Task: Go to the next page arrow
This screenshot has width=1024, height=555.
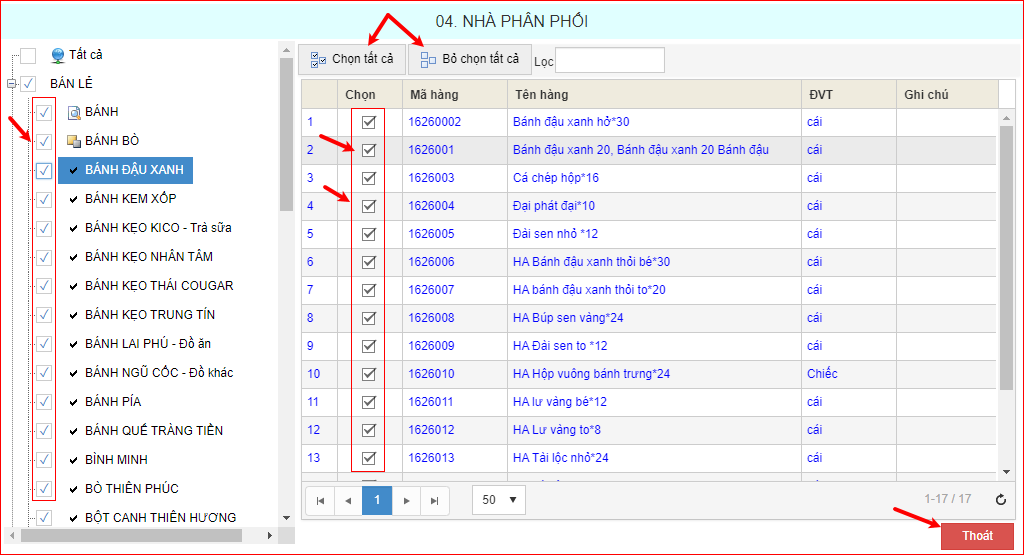Action: click(x=406, y=500)
